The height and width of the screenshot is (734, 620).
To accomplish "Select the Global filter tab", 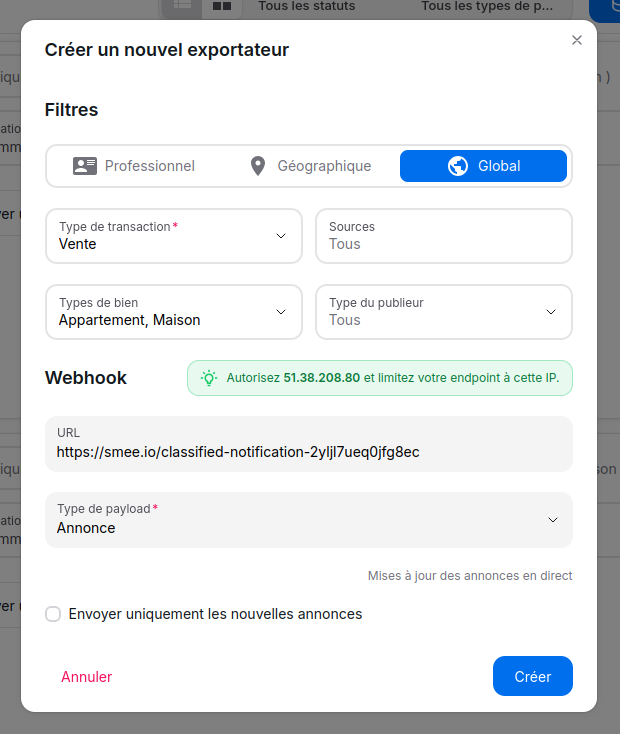I will (484, 166).
